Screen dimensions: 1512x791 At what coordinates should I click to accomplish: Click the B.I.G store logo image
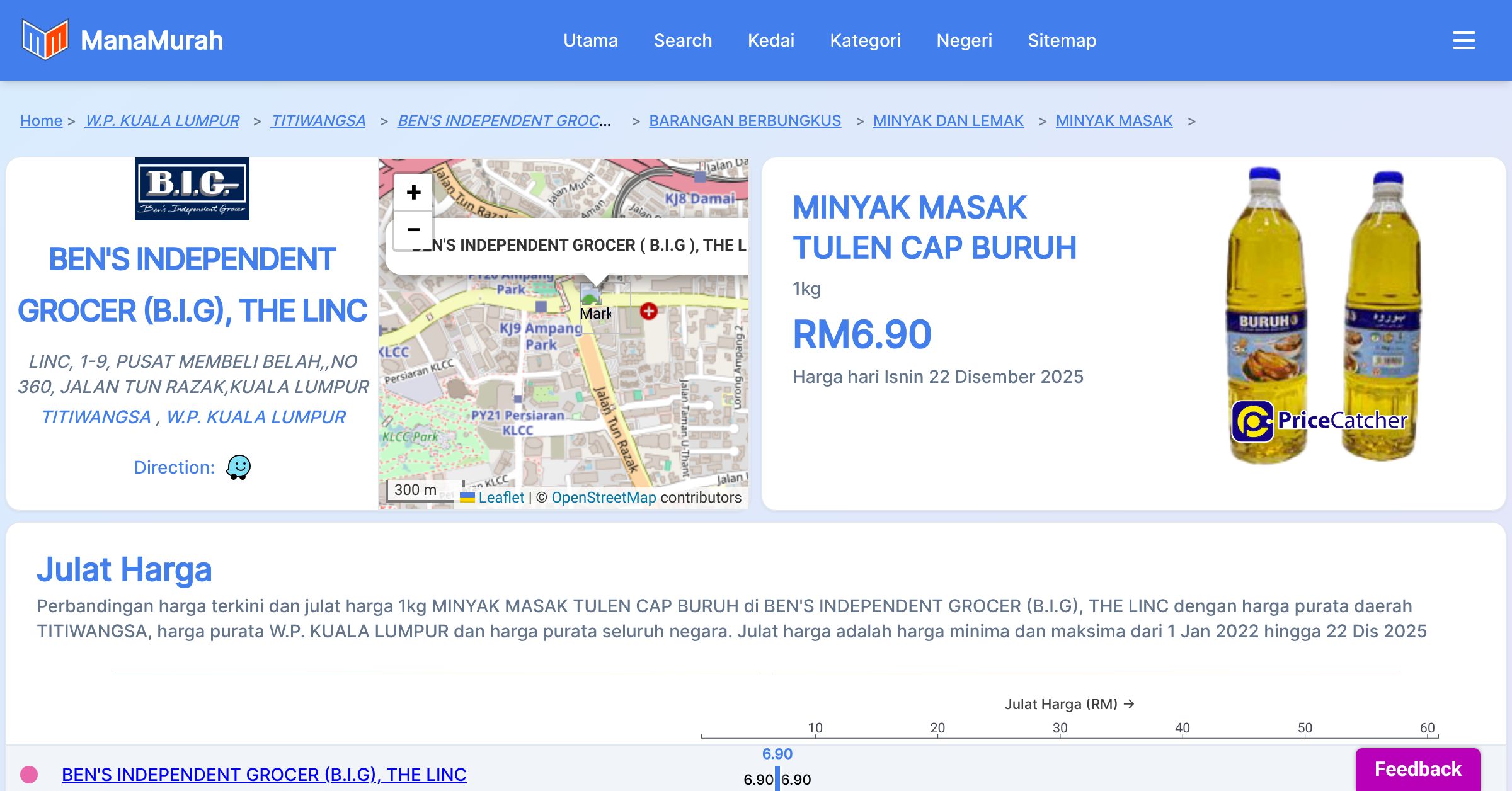tap(192, 189)
